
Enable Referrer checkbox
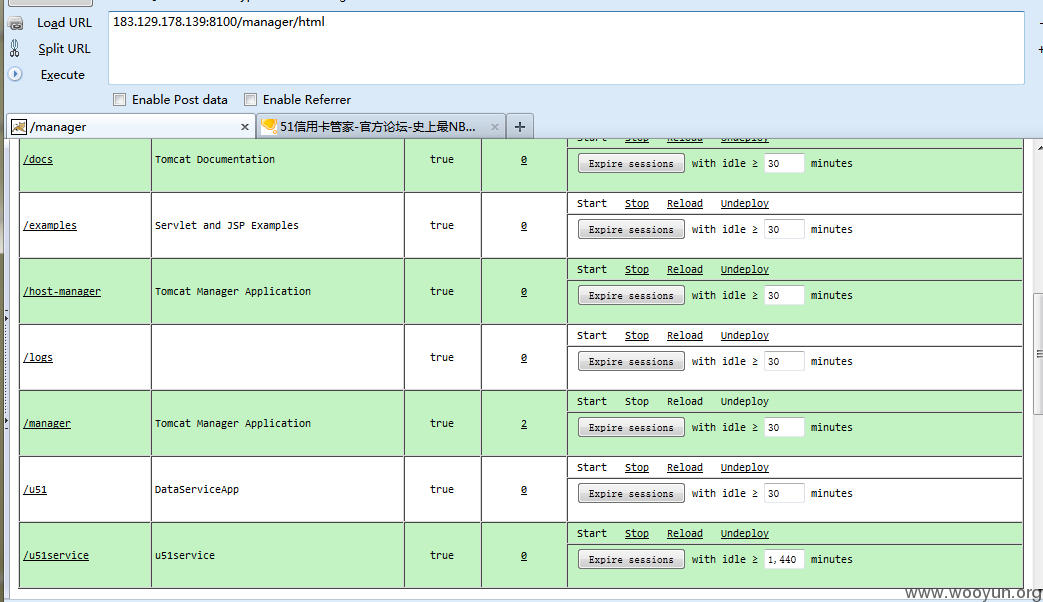(251, 100)
